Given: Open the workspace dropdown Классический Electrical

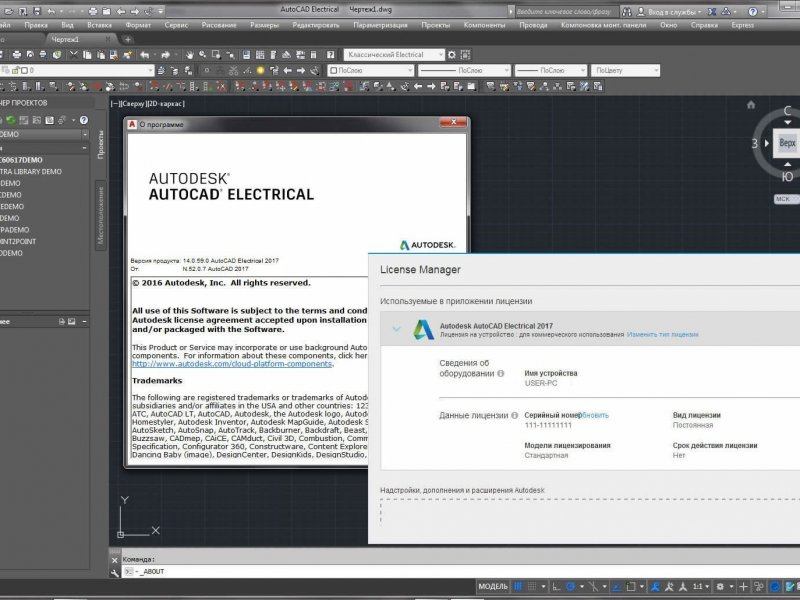Looking at the screenshot, I should 394,55.
